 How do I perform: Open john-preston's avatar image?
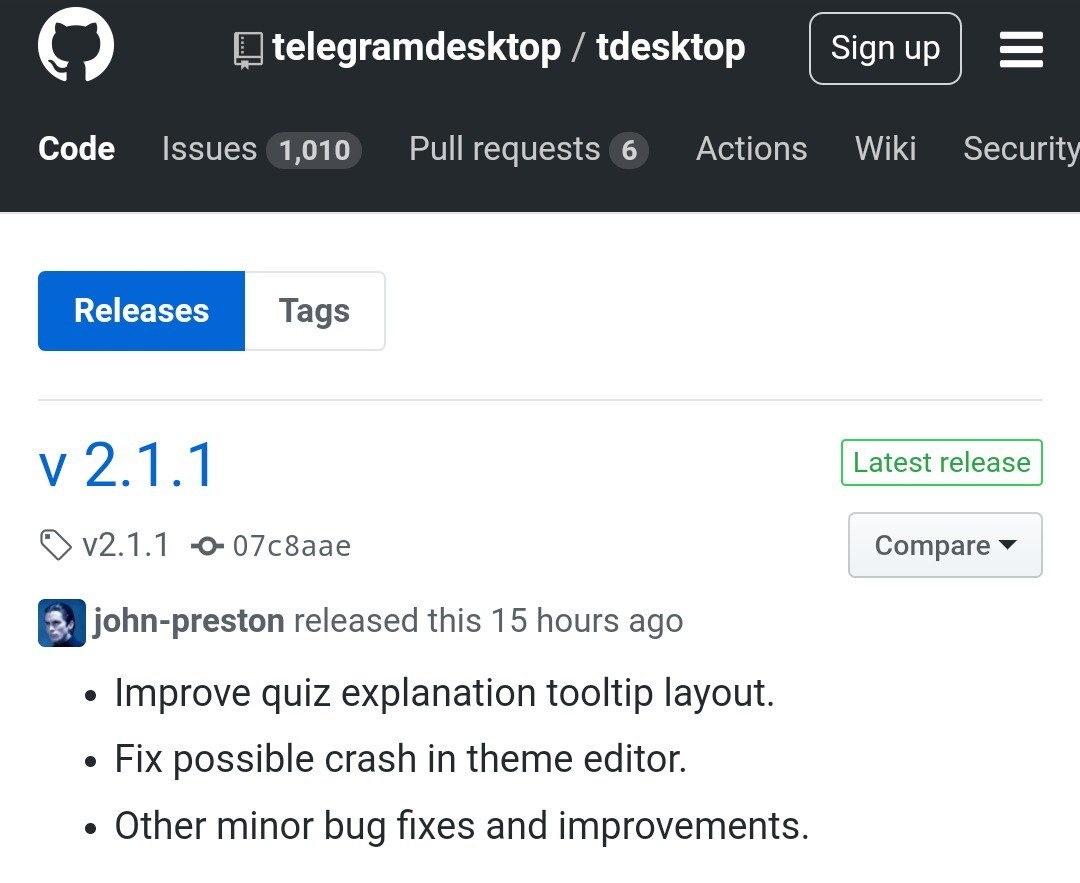coord(62,622)
